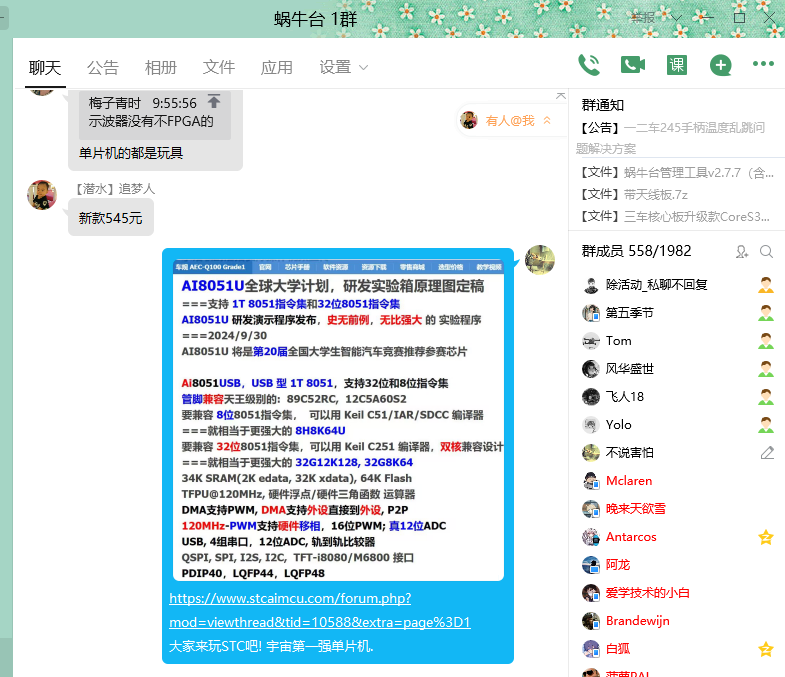
Task: Open the three-dots more options menu
Action: [x=763, y=64]
